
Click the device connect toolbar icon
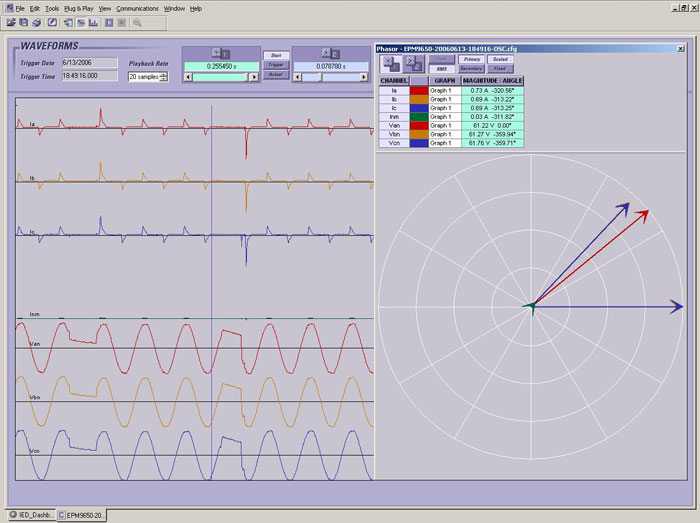(68, 22)
